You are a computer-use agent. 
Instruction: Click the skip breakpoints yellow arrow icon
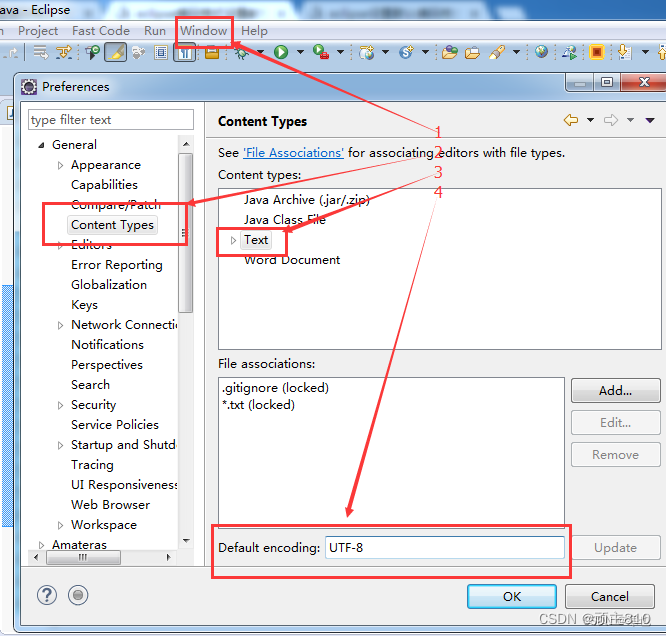tap(64, 53)
